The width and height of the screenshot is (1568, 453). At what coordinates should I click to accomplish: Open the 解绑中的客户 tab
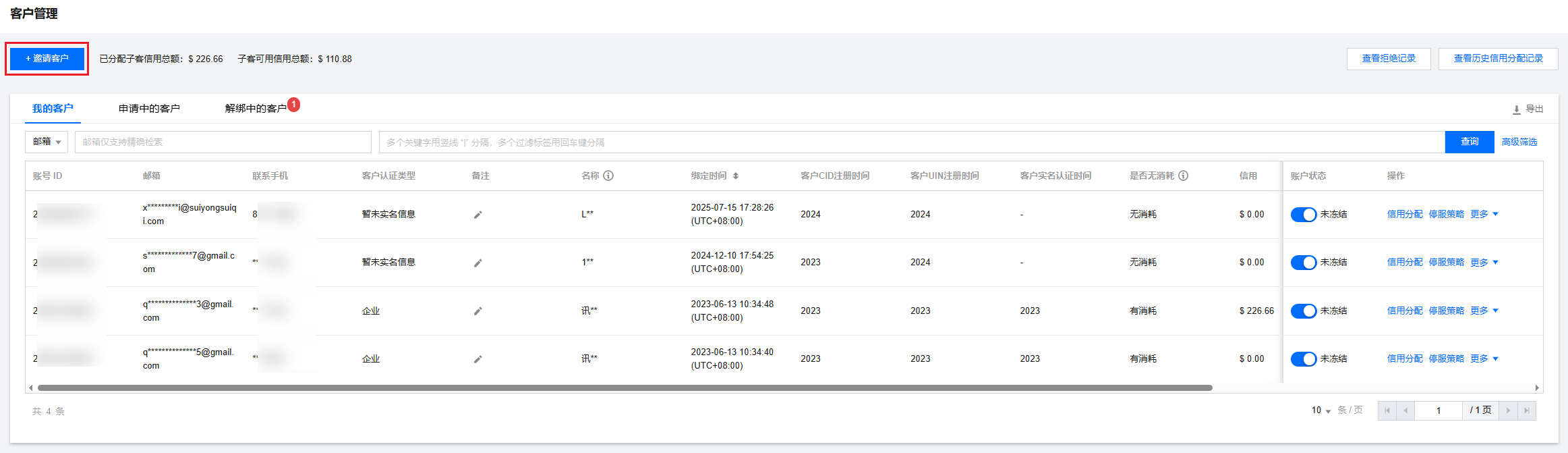[256, 109]
